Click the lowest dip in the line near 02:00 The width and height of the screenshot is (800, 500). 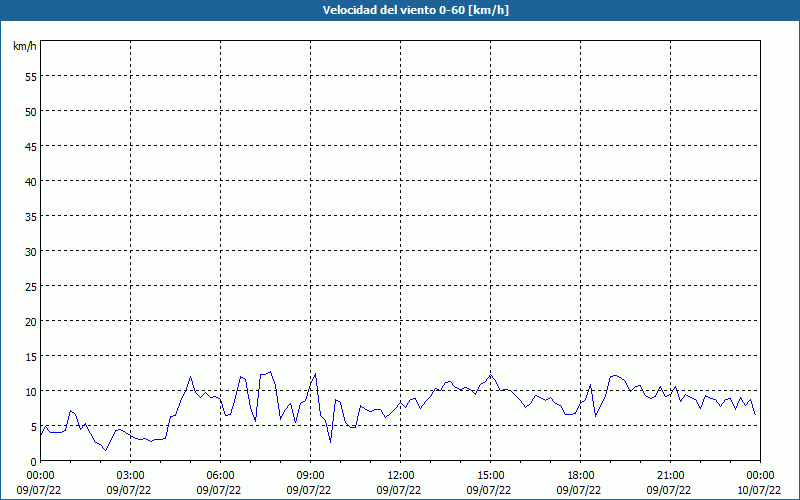click(106, 450)
